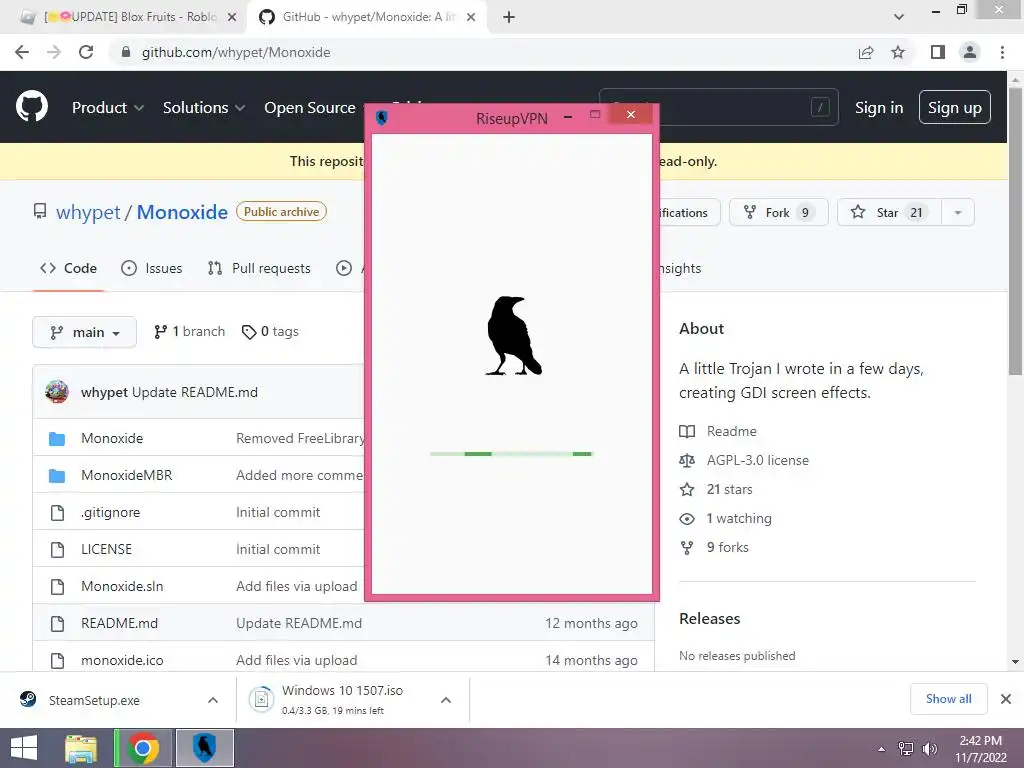Open Chrome side panel icon

click(x=938, y=52)
